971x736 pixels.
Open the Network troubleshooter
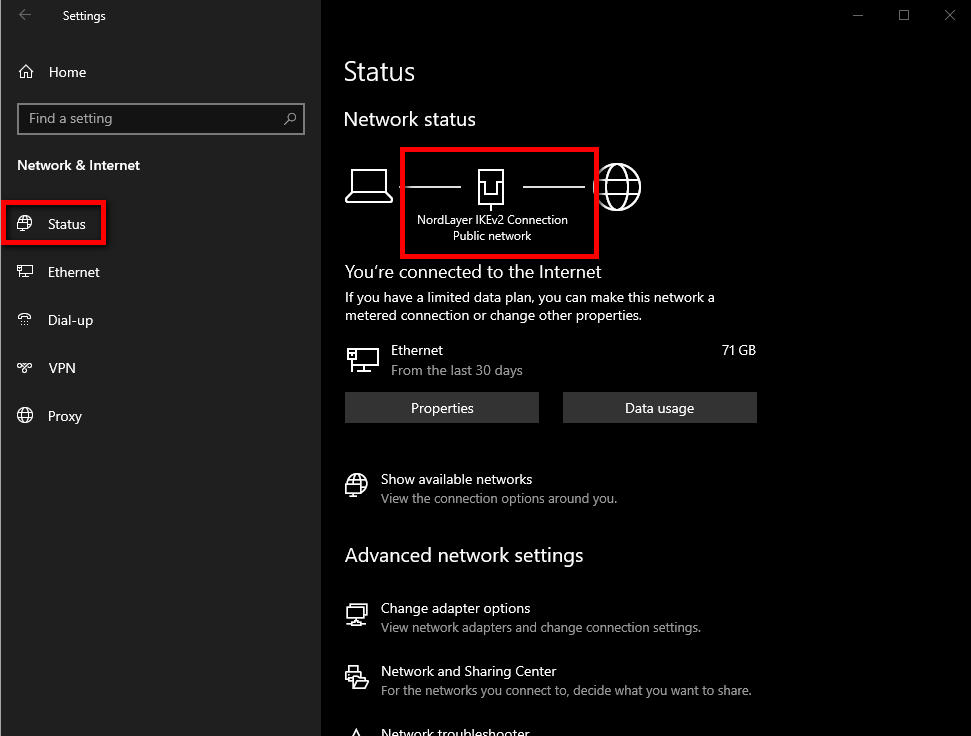coord(455,730)
